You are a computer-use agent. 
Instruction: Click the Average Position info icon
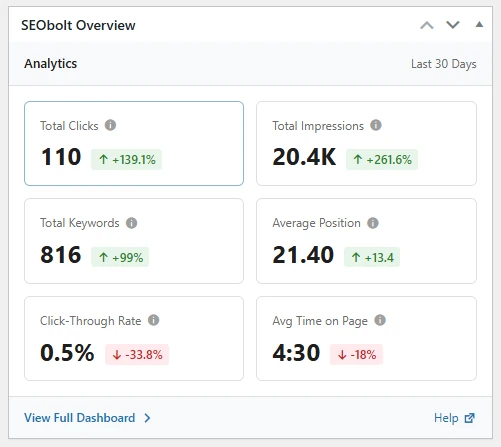[x=373, y=223]
